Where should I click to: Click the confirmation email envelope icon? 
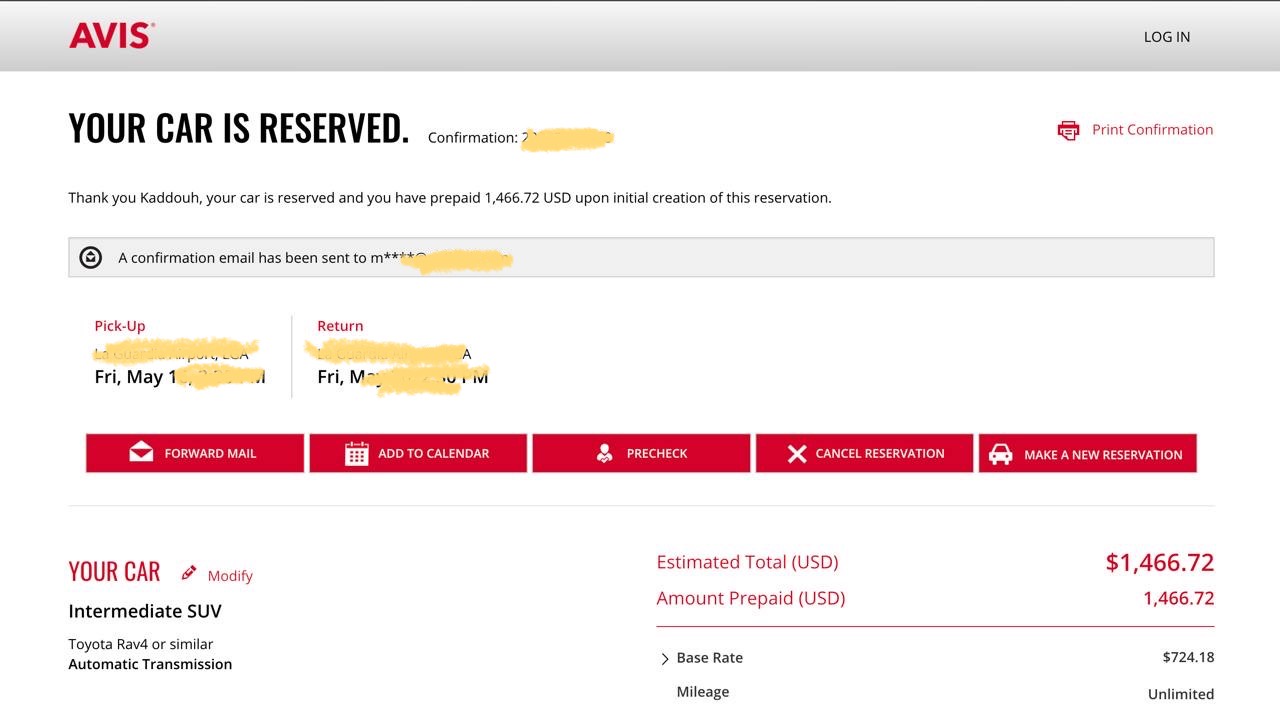pos(91,258)
